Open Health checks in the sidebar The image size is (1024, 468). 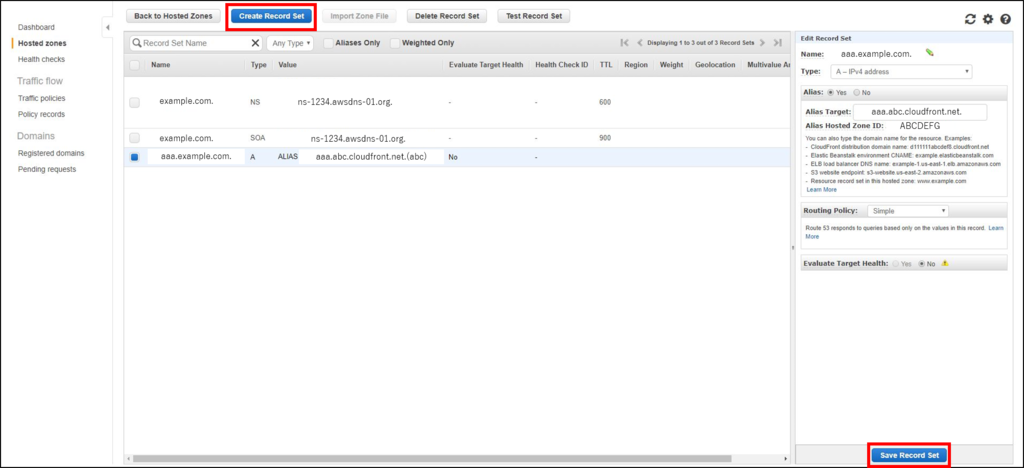[41, 59]
